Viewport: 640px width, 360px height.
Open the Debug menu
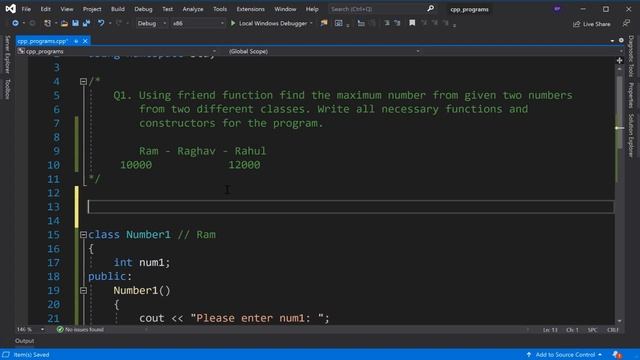click(x=143, y=9)
